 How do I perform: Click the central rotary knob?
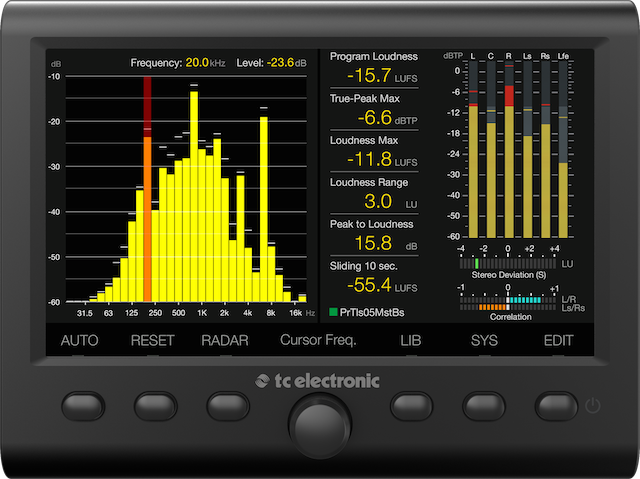click(x=320, y=416)
